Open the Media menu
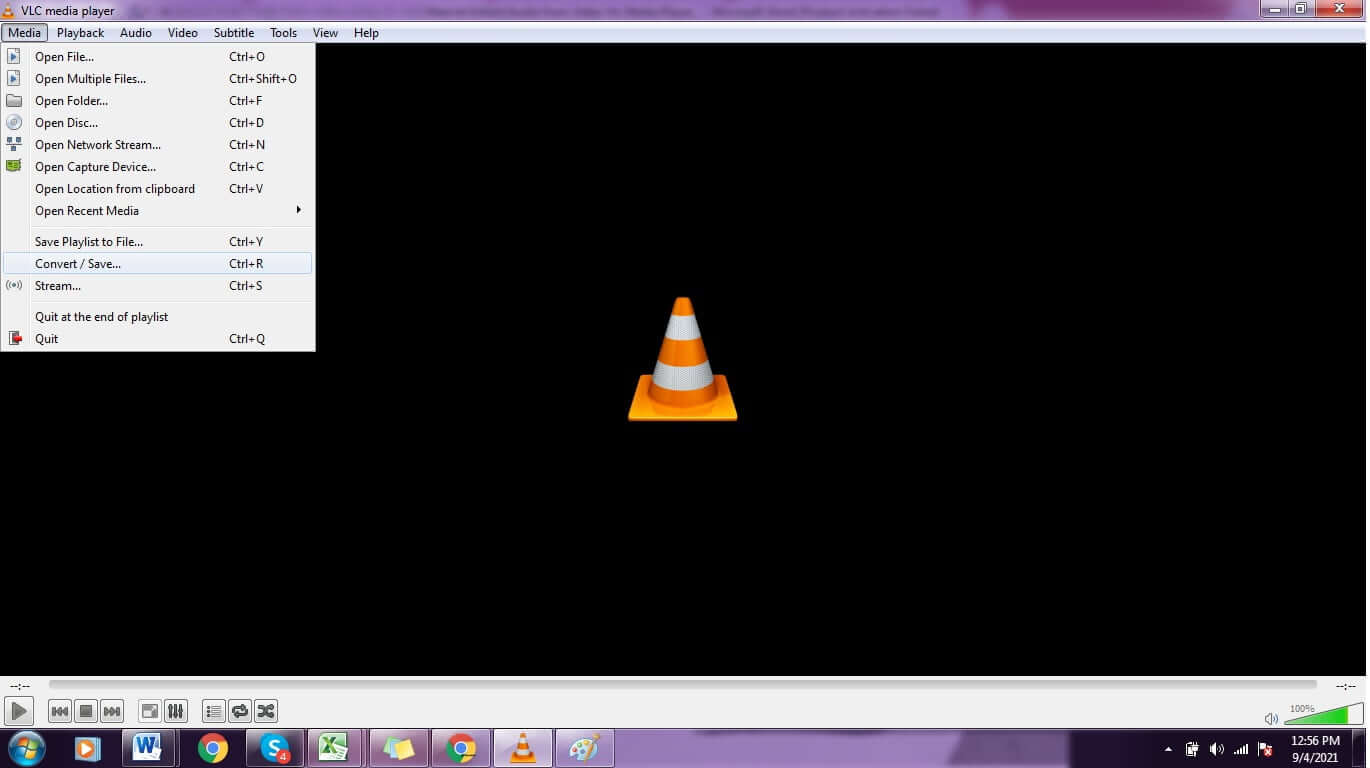1370x768 pixels. 24,32
